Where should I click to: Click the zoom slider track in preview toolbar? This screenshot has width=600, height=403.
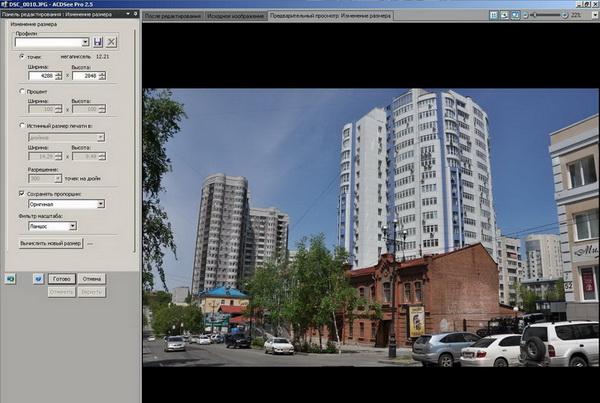click(546, 15)
